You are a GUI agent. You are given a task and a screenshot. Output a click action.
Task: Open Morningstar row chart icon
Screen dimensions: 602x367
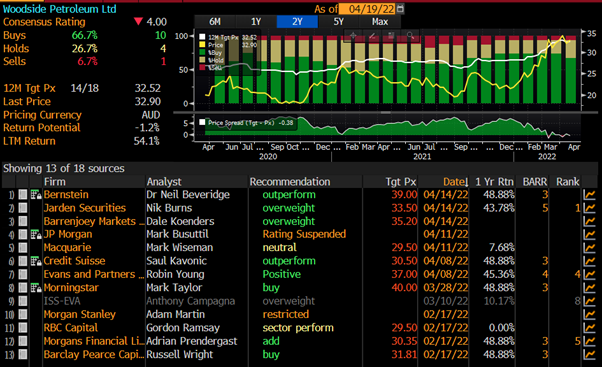click(589, 288)
